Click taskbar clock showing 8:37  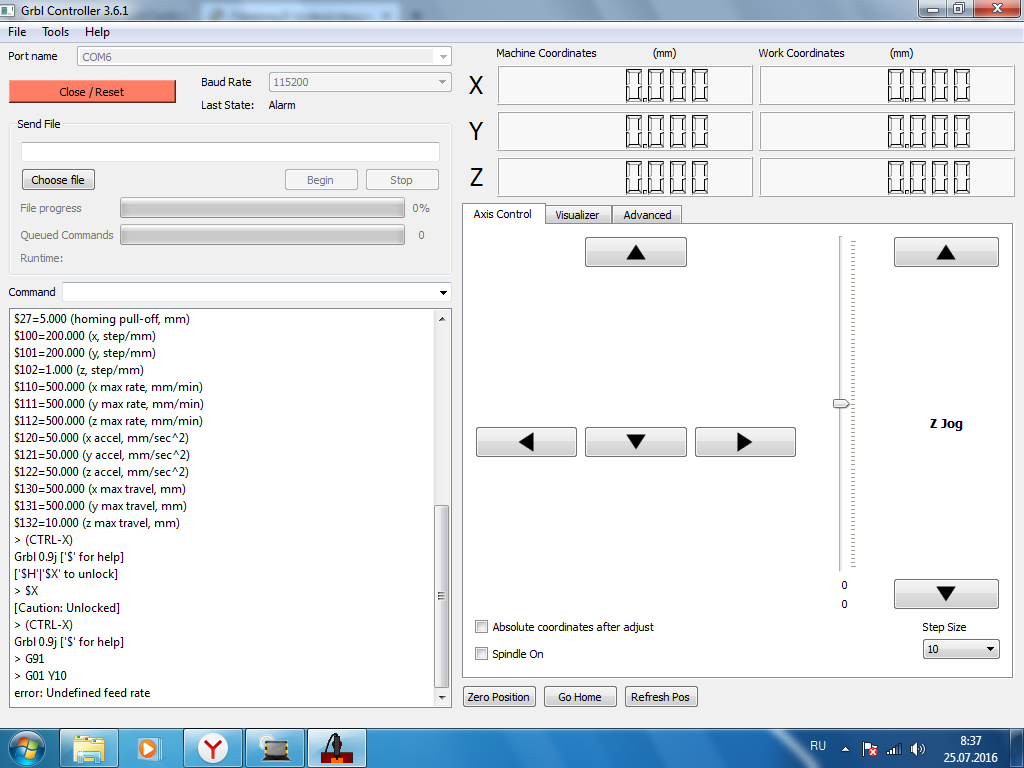click(x=970, y=741)
